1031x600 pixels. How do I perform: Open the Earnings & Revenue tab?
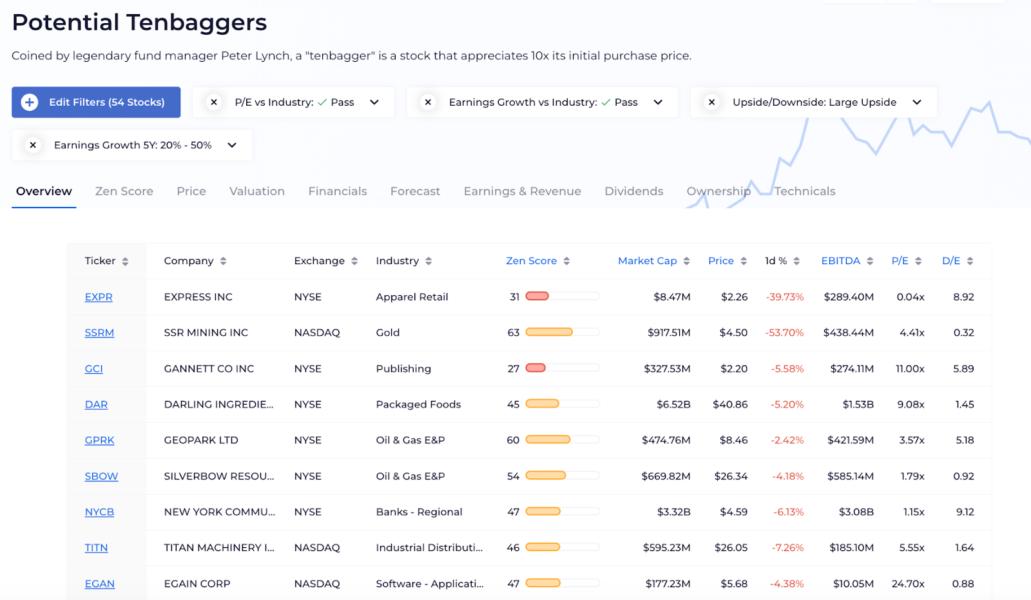[x=522, y=191]
